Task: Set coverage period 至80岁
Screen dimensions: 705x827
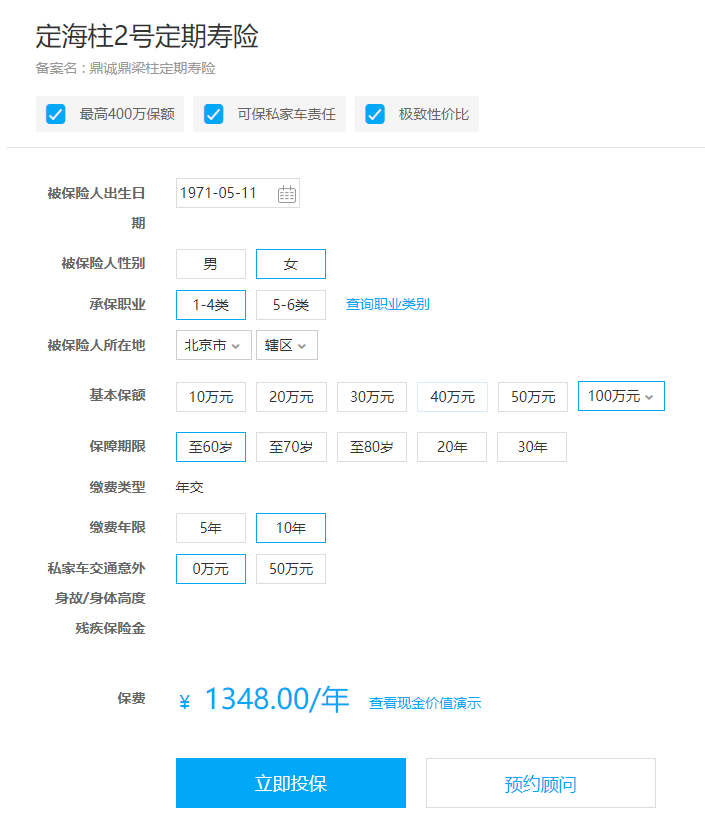Action: pyautogui.click(x=372, y=447)
